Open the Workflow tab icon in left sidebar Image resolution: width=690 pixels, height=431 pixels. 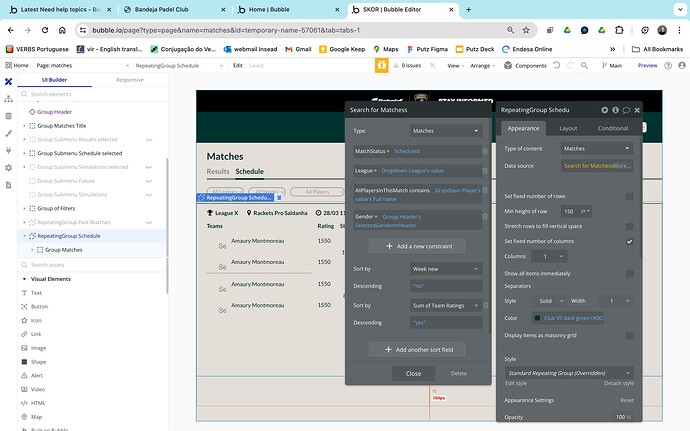pos(8,99)
